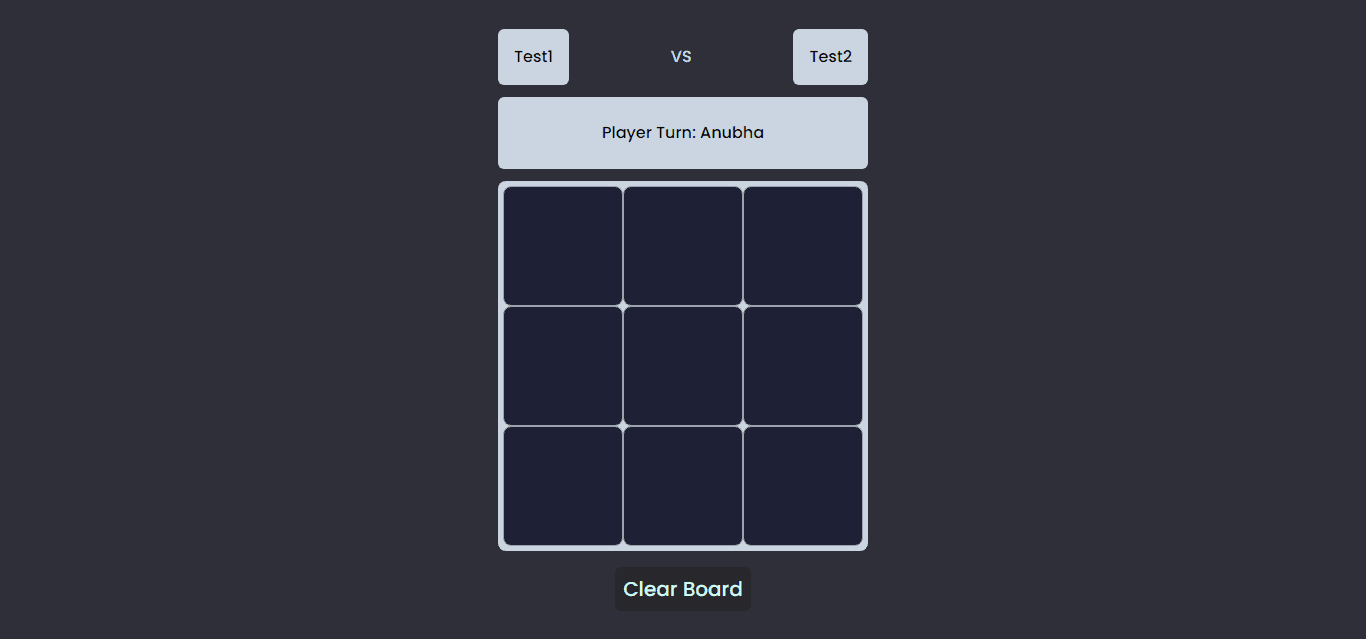Mark the bottom-middle board cell

coord(683,486)
